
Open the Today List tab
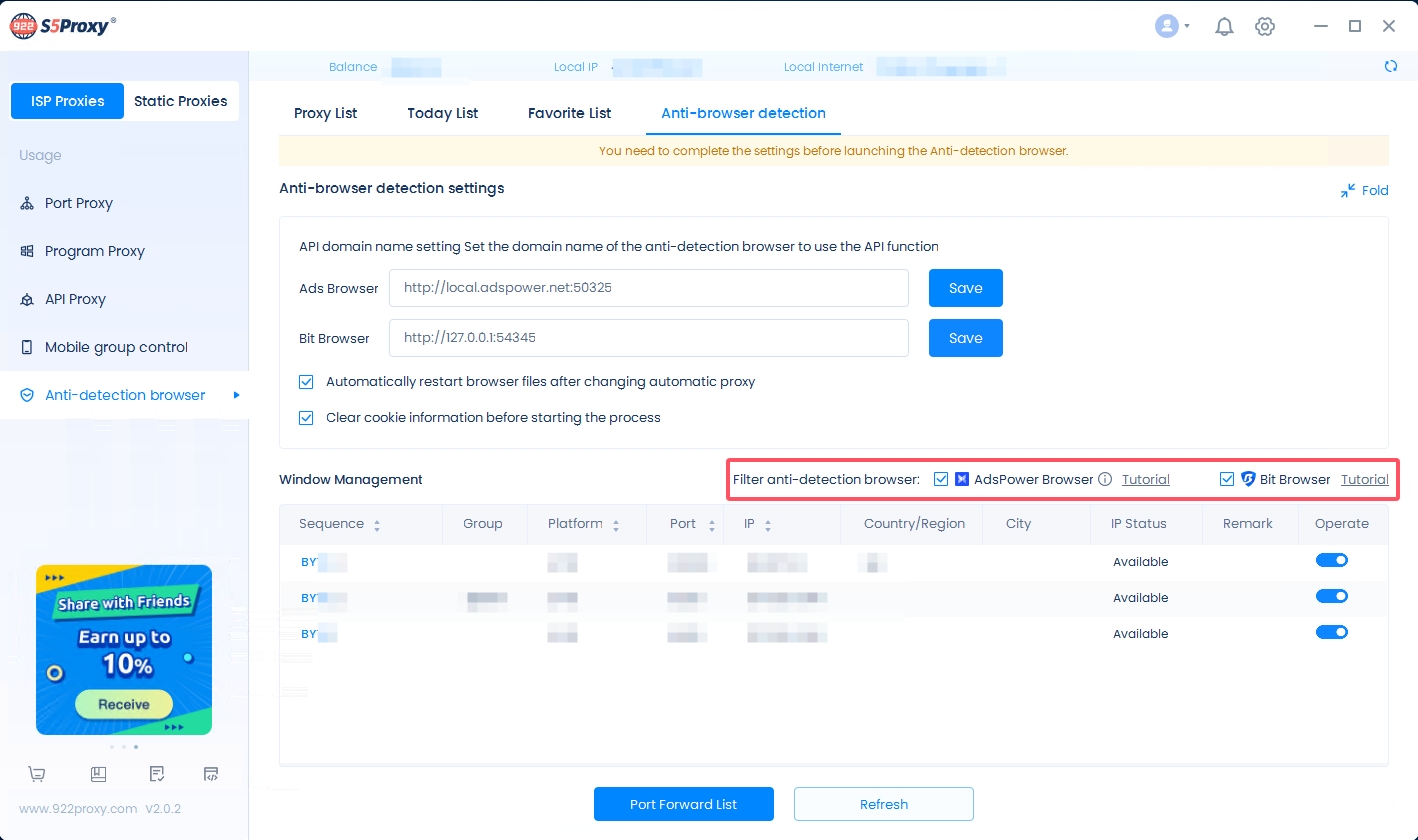(x=442, y=113)
